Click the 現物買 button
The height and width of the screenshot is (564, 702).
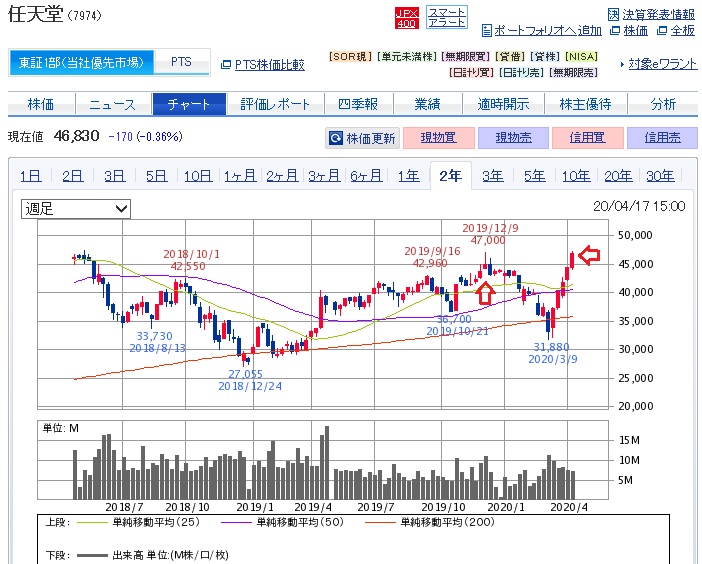coord(439,138)
